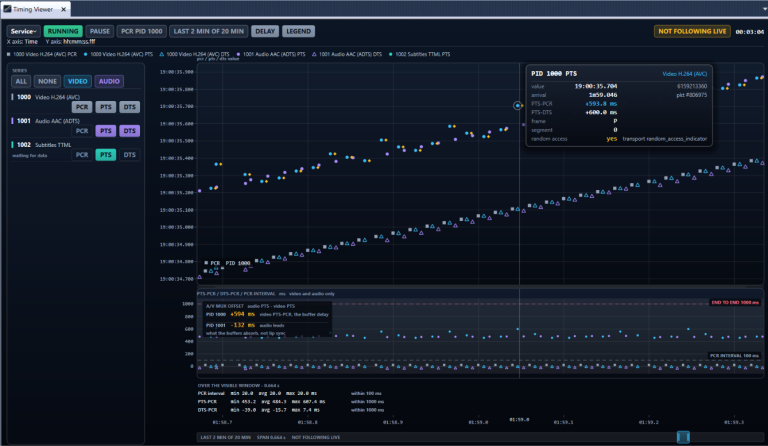Toggle PTS series for PID 1001 audio
Image resolution: width=768 pixels, height=446 pixels.
click(106, 131)
